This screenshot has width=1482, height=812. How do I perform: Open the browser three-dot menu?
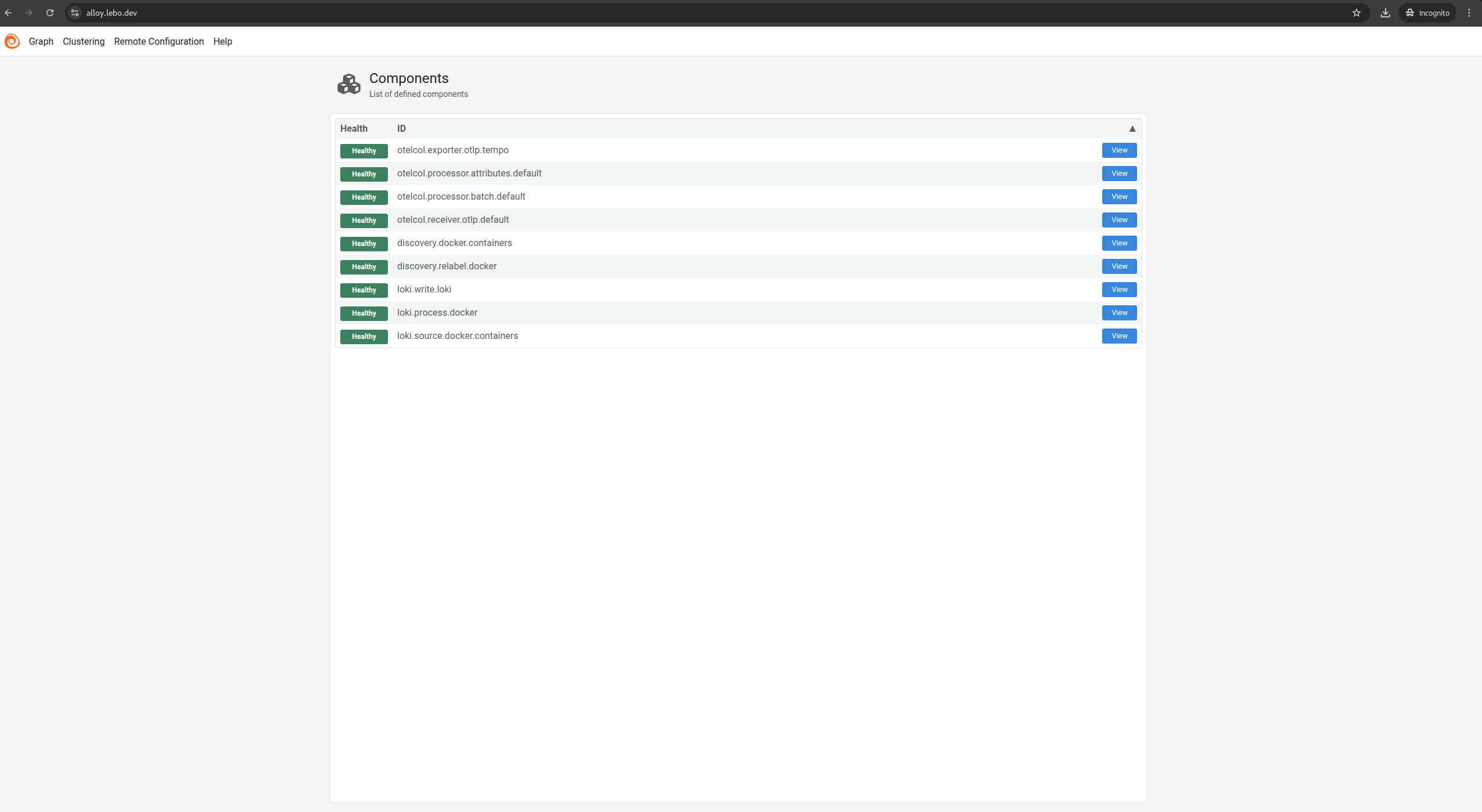click(1469, 12)
